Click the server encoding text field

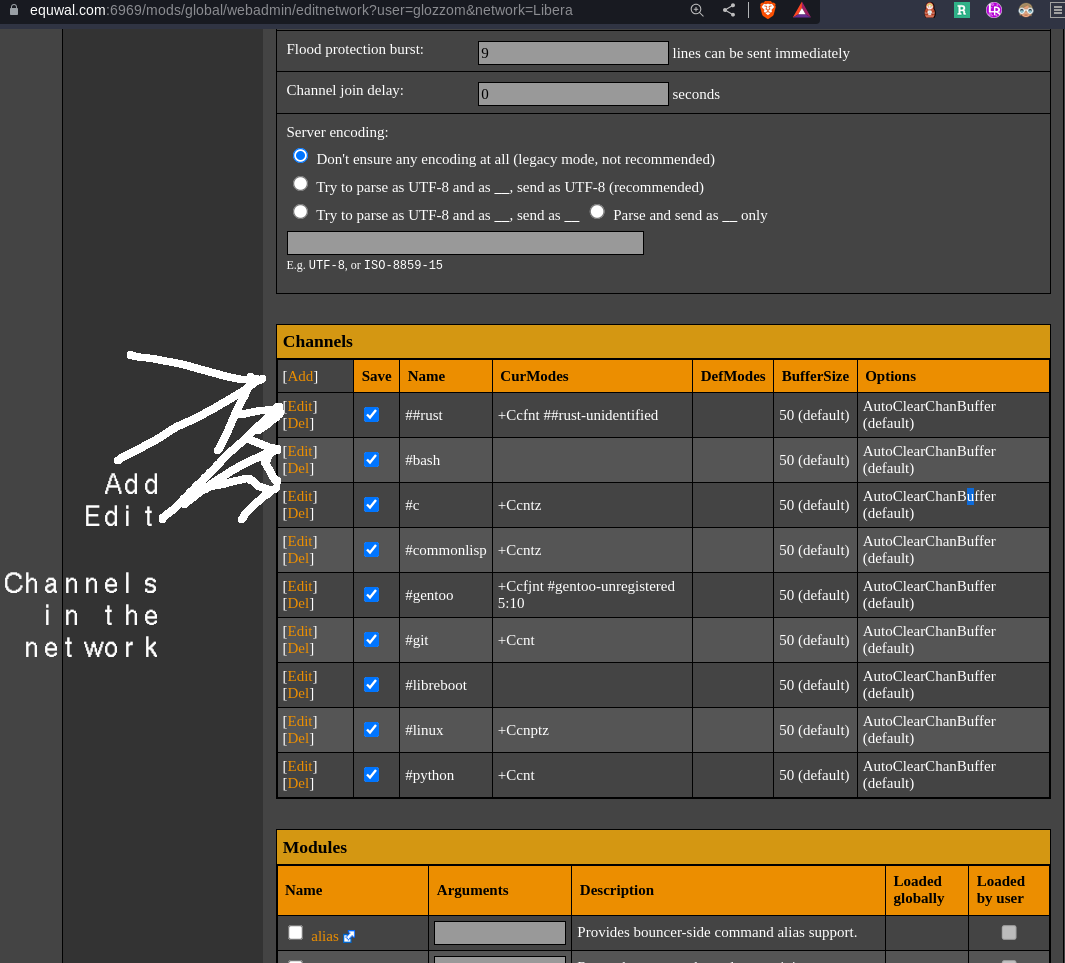click(x=465, y=243)
